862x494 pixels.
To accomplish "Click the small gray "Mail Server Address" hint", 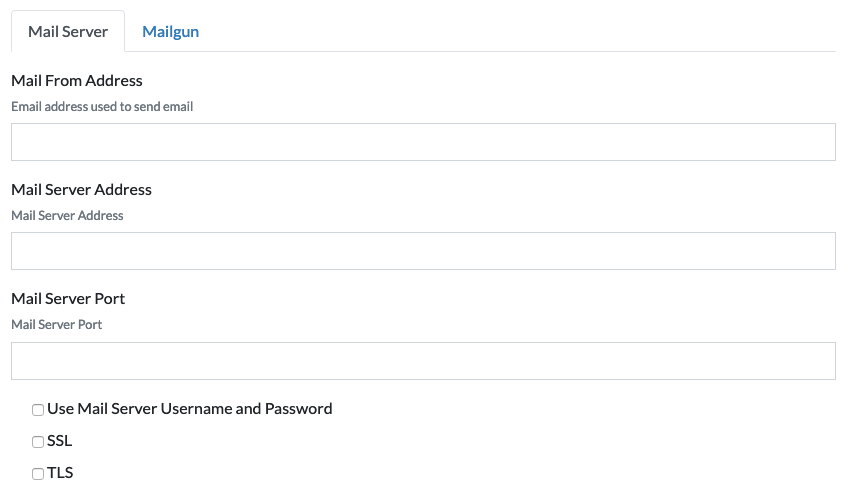I will (x=67, y=215).
